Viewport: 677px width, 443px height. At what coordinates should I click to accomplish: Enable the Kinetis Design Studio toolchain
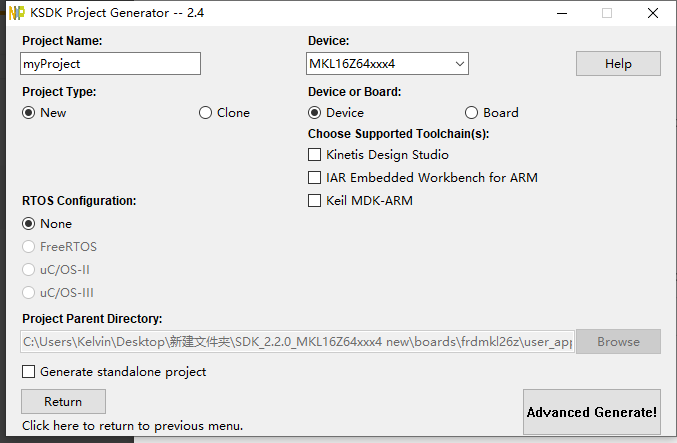point(315,155)
